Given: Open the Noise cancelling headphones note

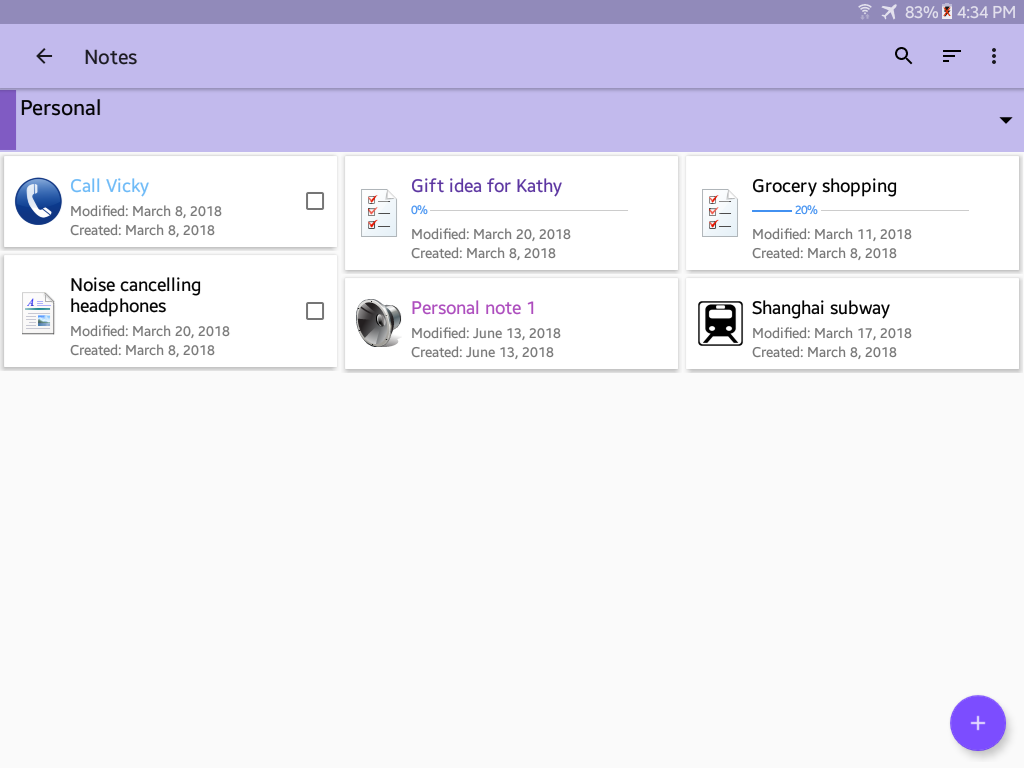Looking at the screenshot, I should [x=170, y=312].
